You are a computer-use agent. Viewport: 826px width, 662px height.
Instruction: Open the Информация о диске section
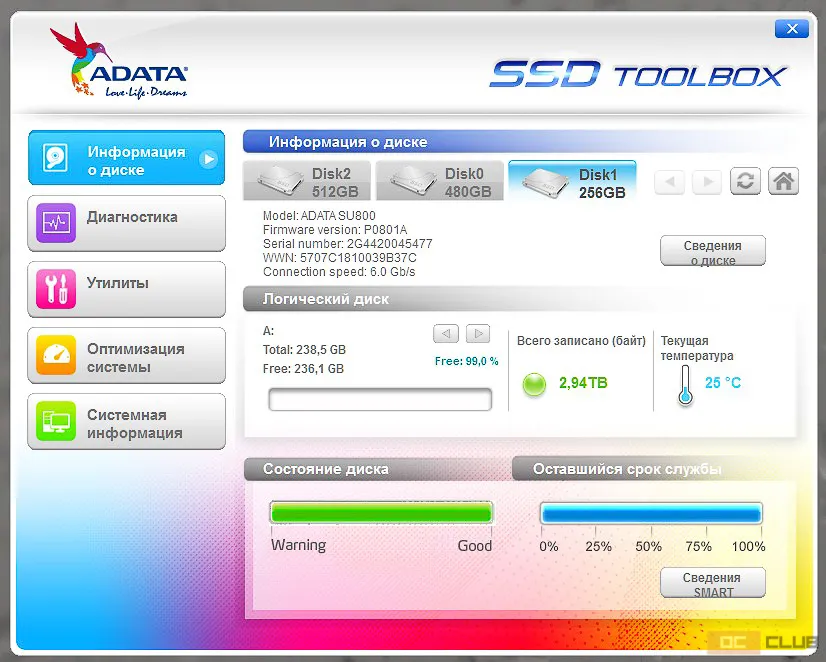click(x=126, y=157)
